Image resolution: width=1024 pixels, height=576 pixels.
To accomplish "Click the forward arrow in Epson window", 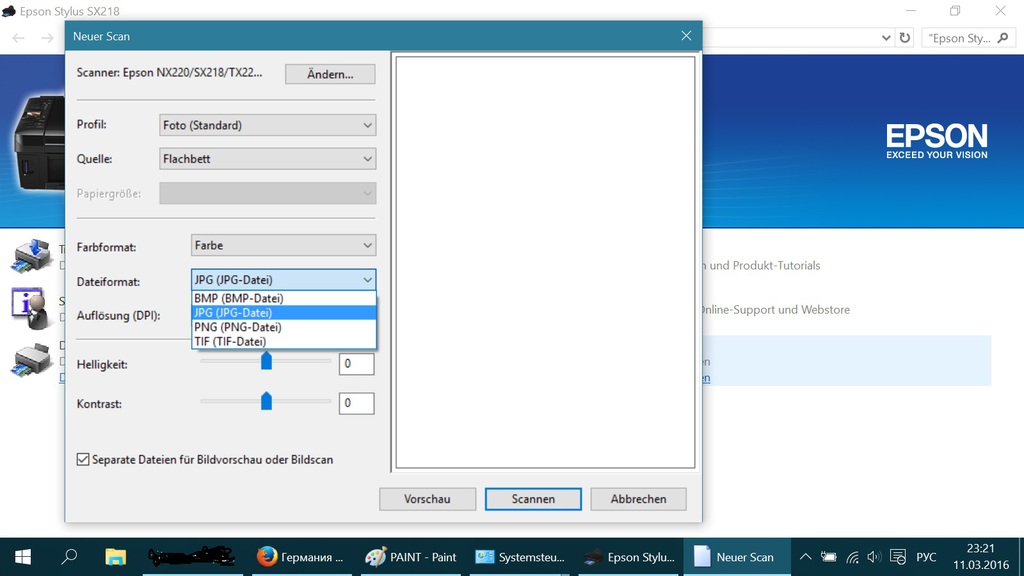I will pyautogui.click(x=47, y=38).
